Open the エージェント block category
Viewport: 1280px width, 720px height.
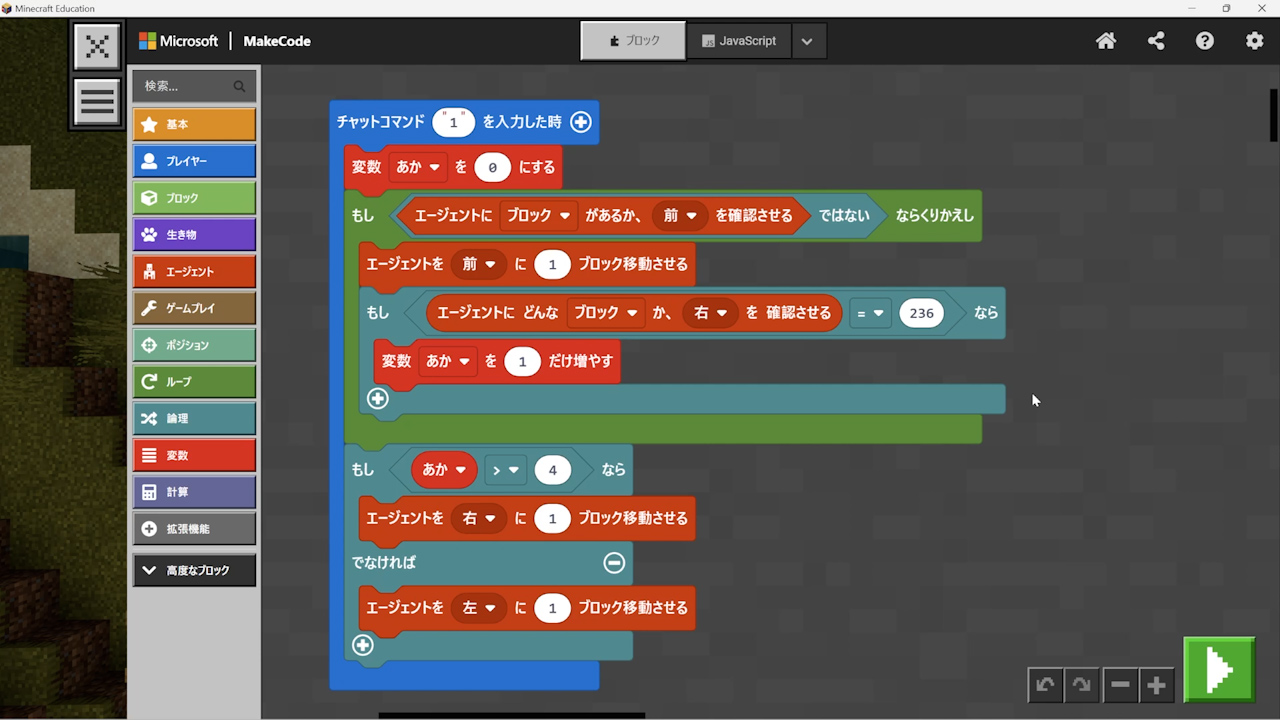194,272
